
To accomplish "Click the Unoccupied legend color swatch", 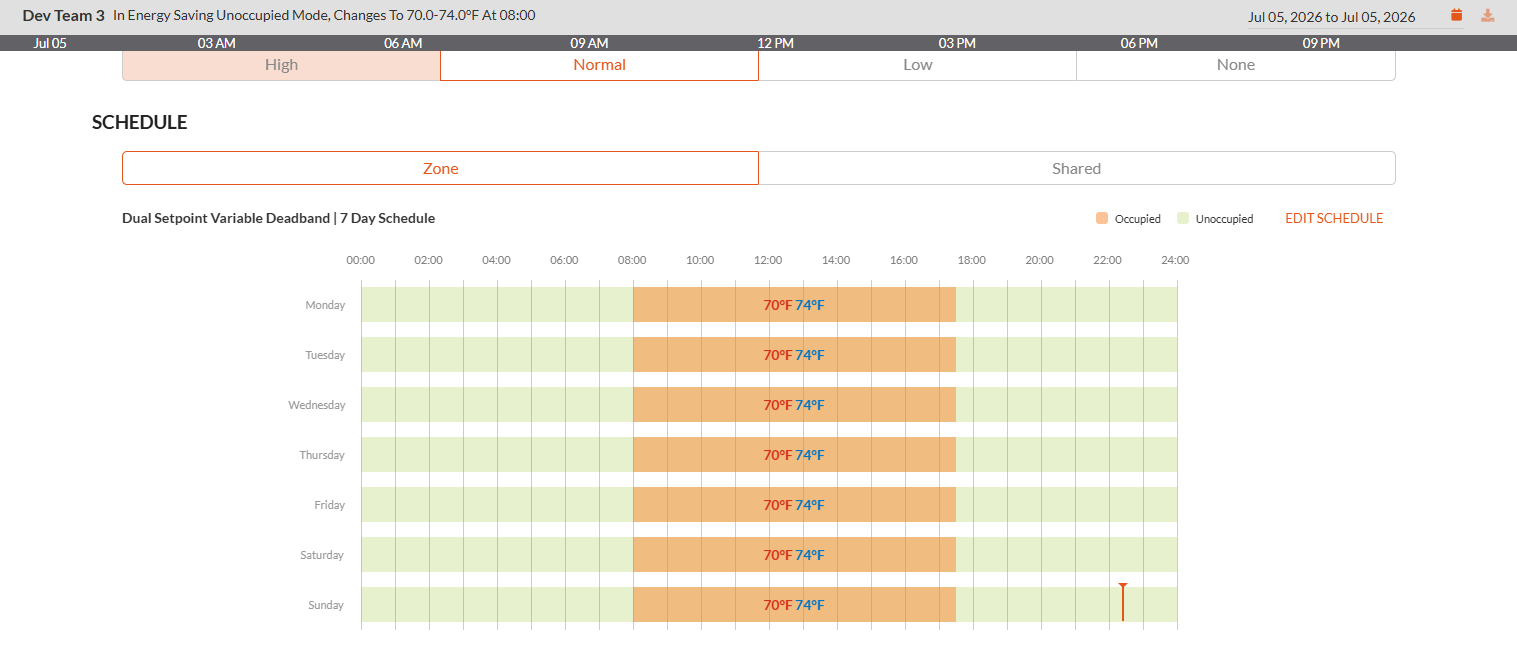I will pos(1183,218).
